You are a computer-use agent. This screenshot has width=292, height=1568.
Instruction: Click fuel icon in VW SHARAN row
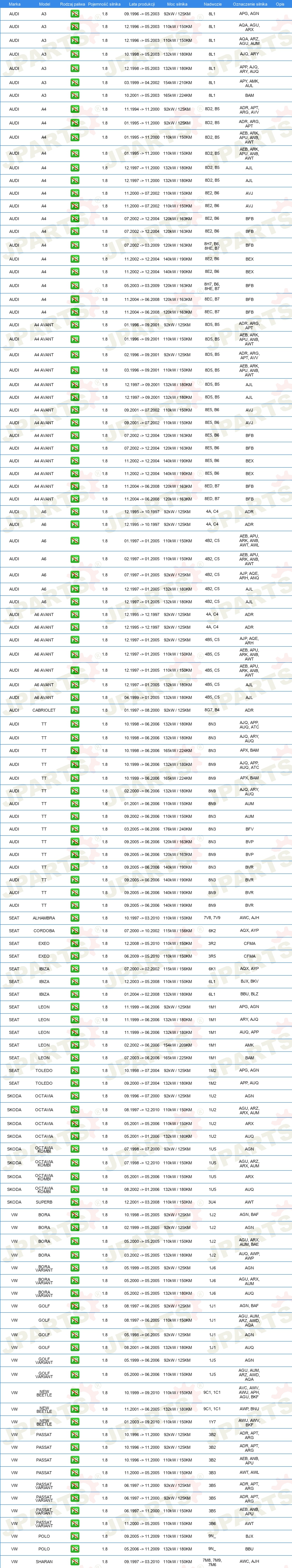[x=74, y=1561]
